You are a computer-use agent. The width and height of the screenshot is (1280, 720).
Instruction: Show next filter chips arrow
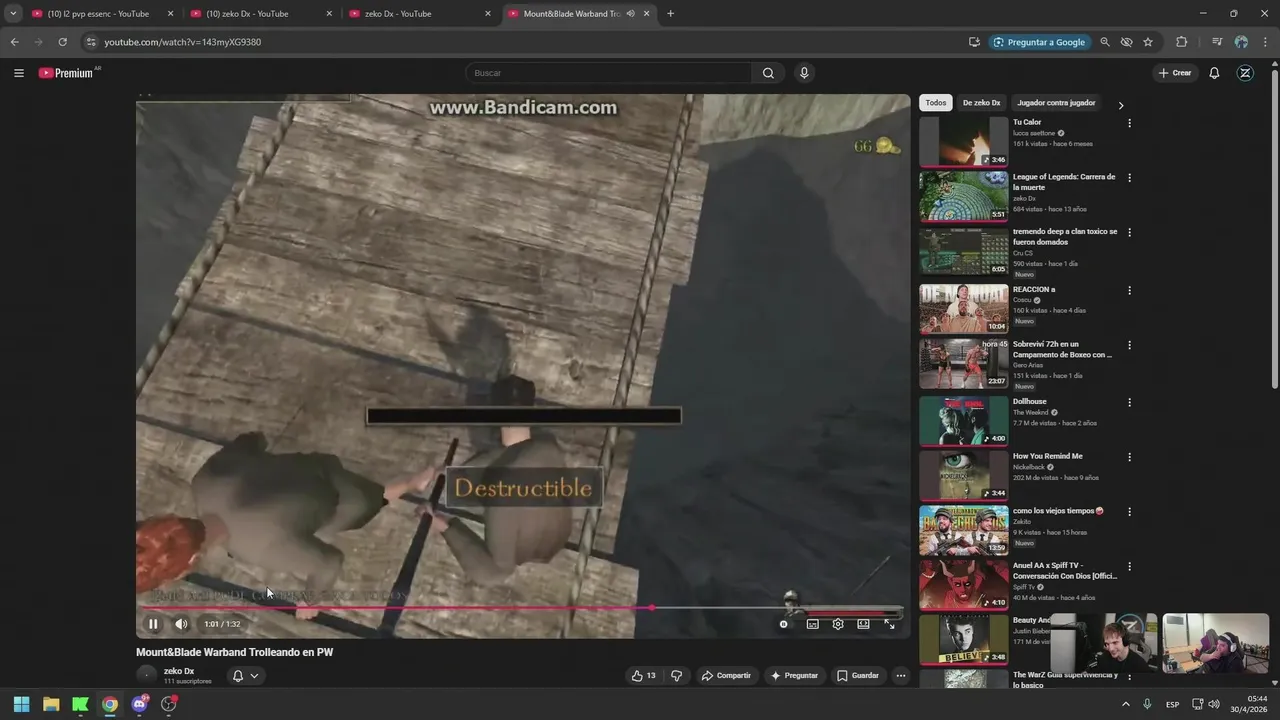[1120, 105]
